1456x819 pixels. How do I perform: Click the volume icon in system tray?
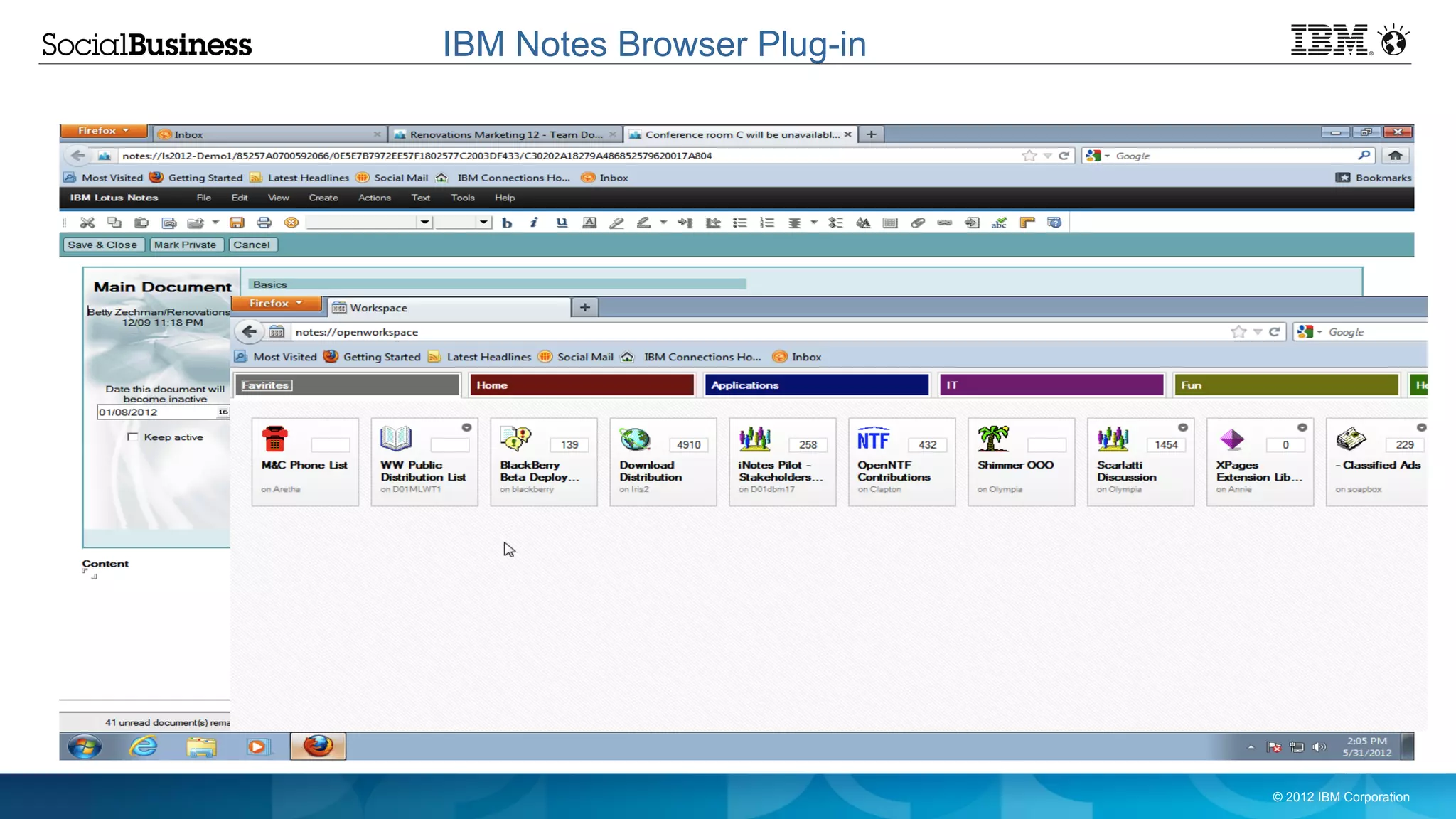coord(1319,747)
